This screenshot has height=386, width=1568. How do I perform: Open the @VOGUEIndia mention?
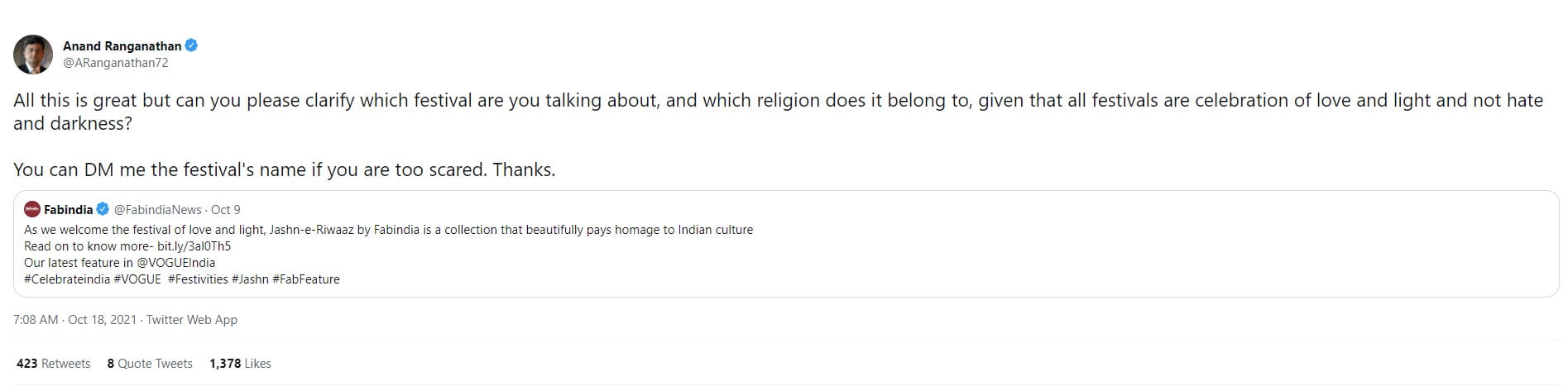(175, 263)
